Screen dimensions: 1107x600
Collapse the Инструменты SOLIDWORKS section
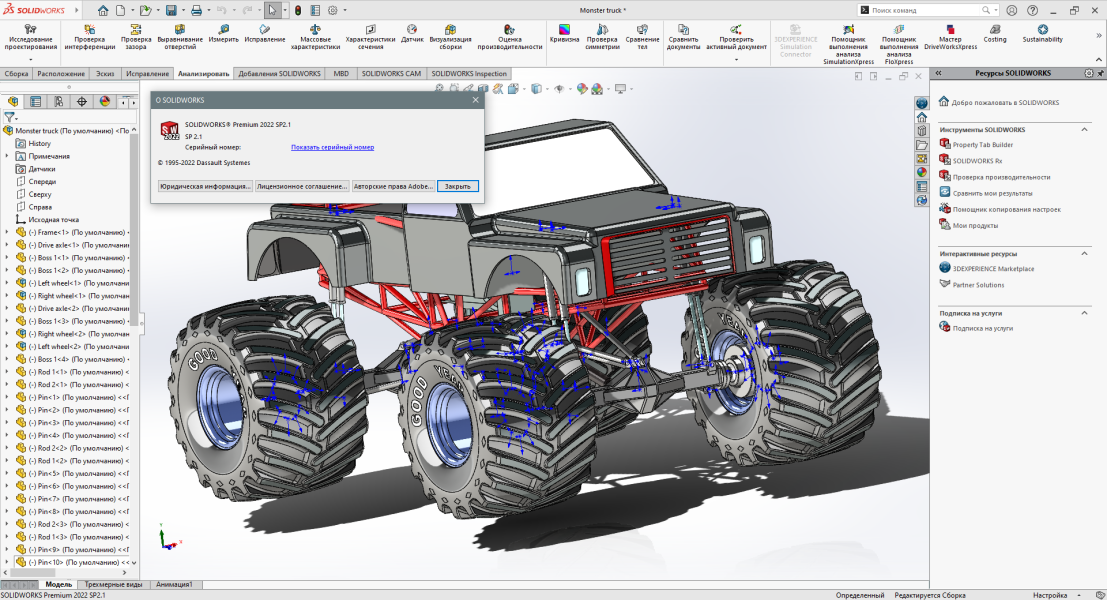coord(1084,129)
